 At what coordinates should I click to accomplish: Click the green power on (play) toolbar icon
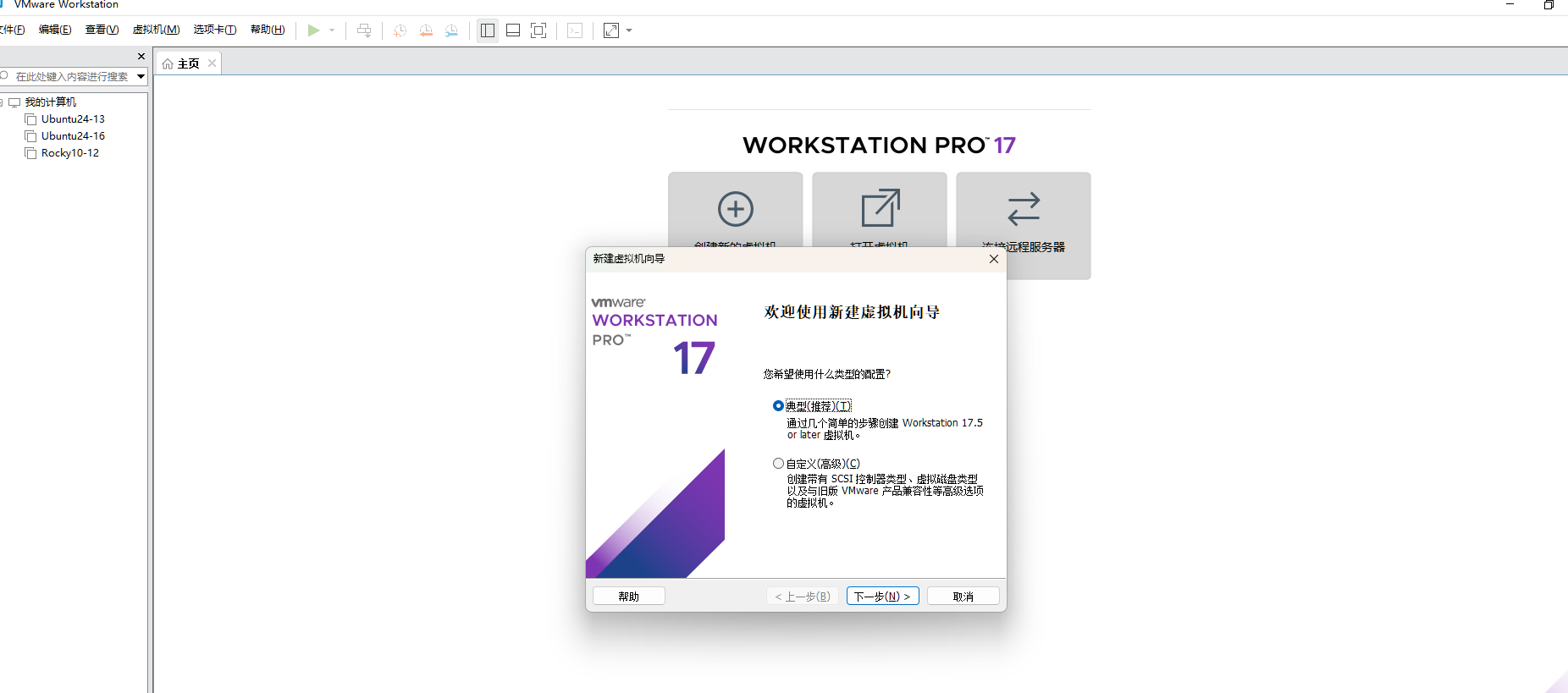[313, 30]
